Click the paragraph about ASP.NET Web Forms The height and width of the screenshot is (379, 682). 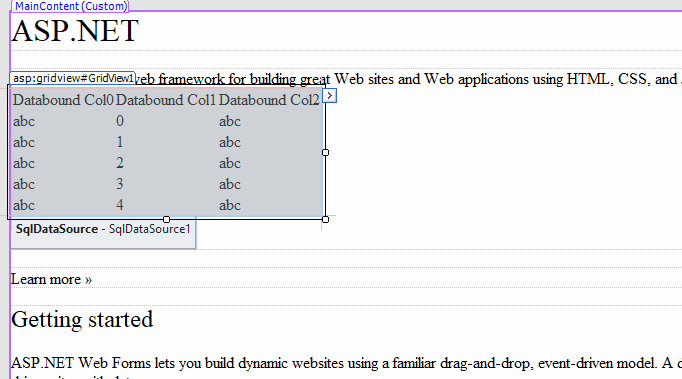(x=347, y=368)
